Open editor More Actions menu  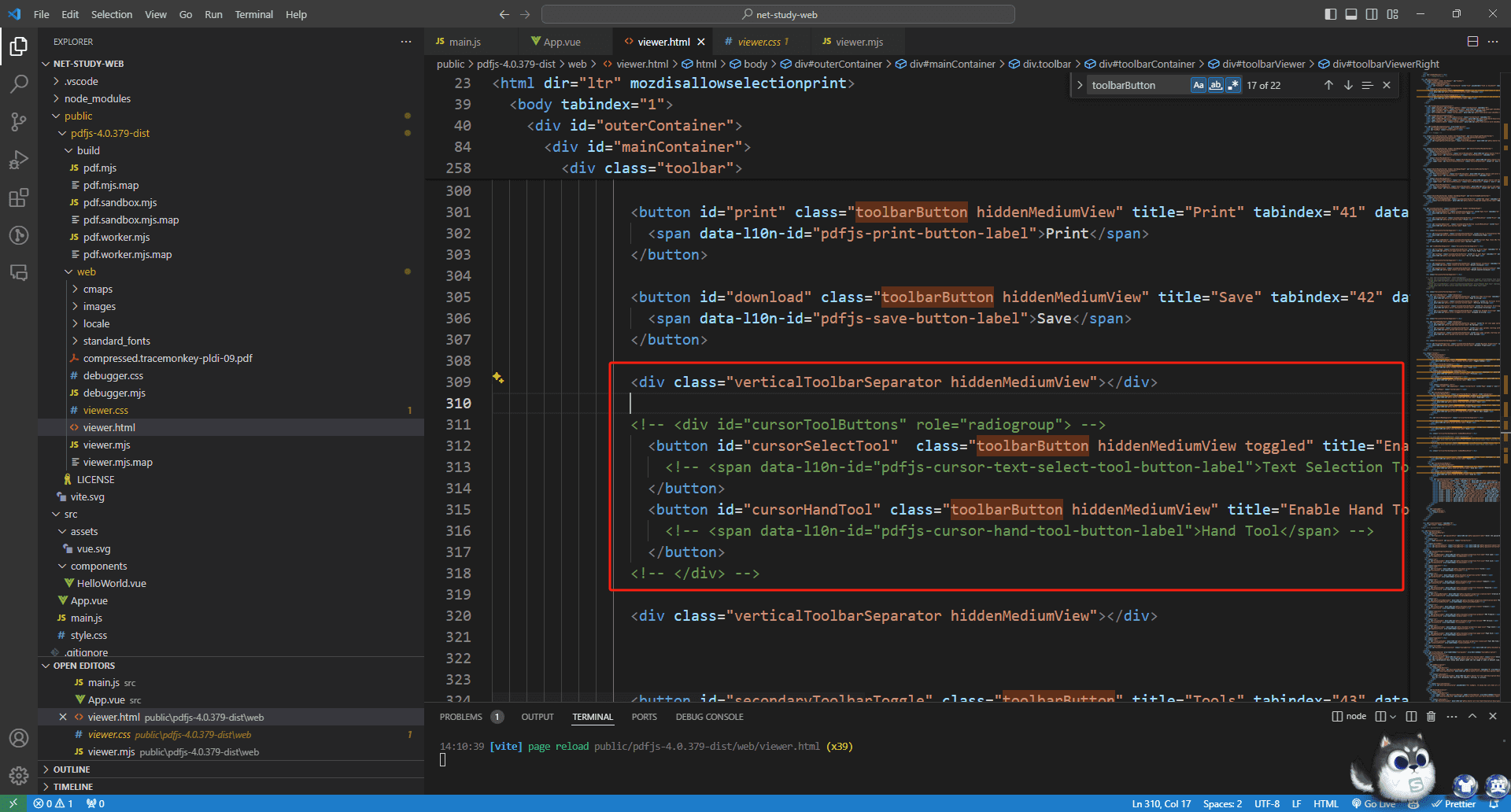pyautogui.click(x=1494, y=42)
